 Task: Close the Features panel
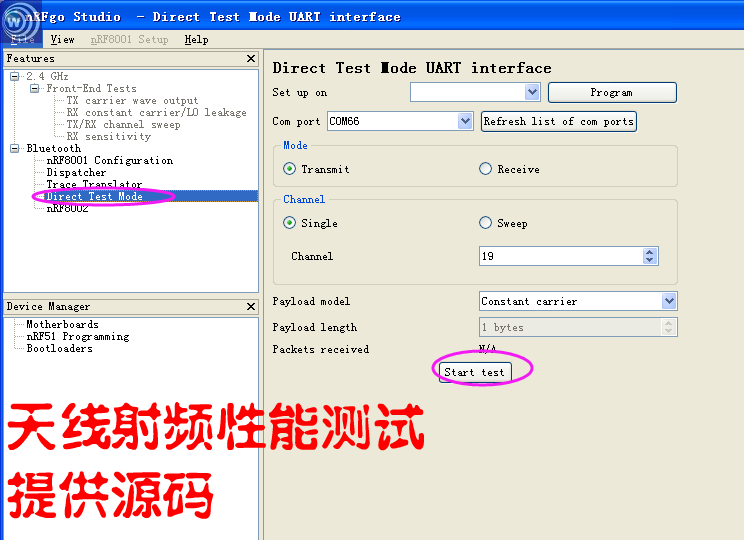251,58
